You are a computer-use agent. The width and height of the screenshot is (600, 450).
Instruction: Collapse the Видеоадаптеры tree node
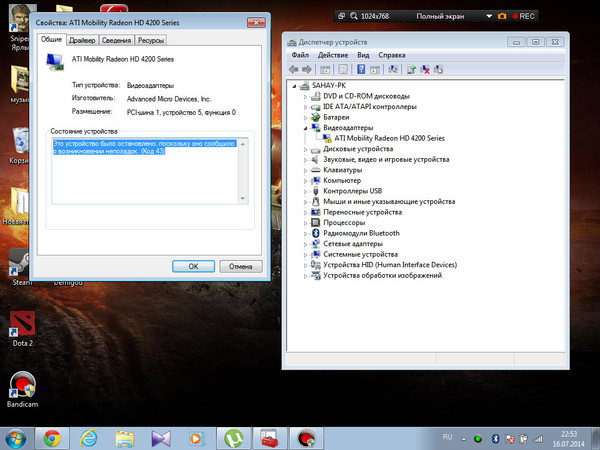tap(305, 128)
